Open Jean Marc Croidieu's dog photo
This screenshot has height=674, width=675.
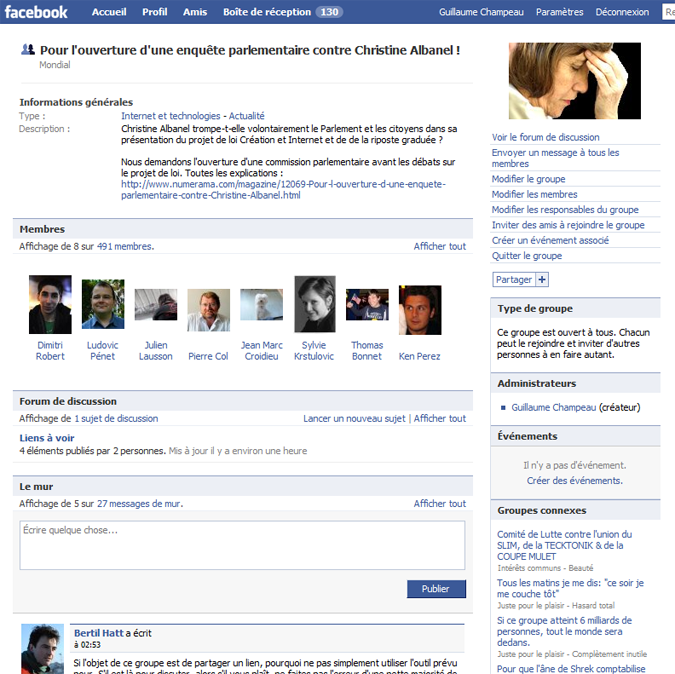point(261,305)
